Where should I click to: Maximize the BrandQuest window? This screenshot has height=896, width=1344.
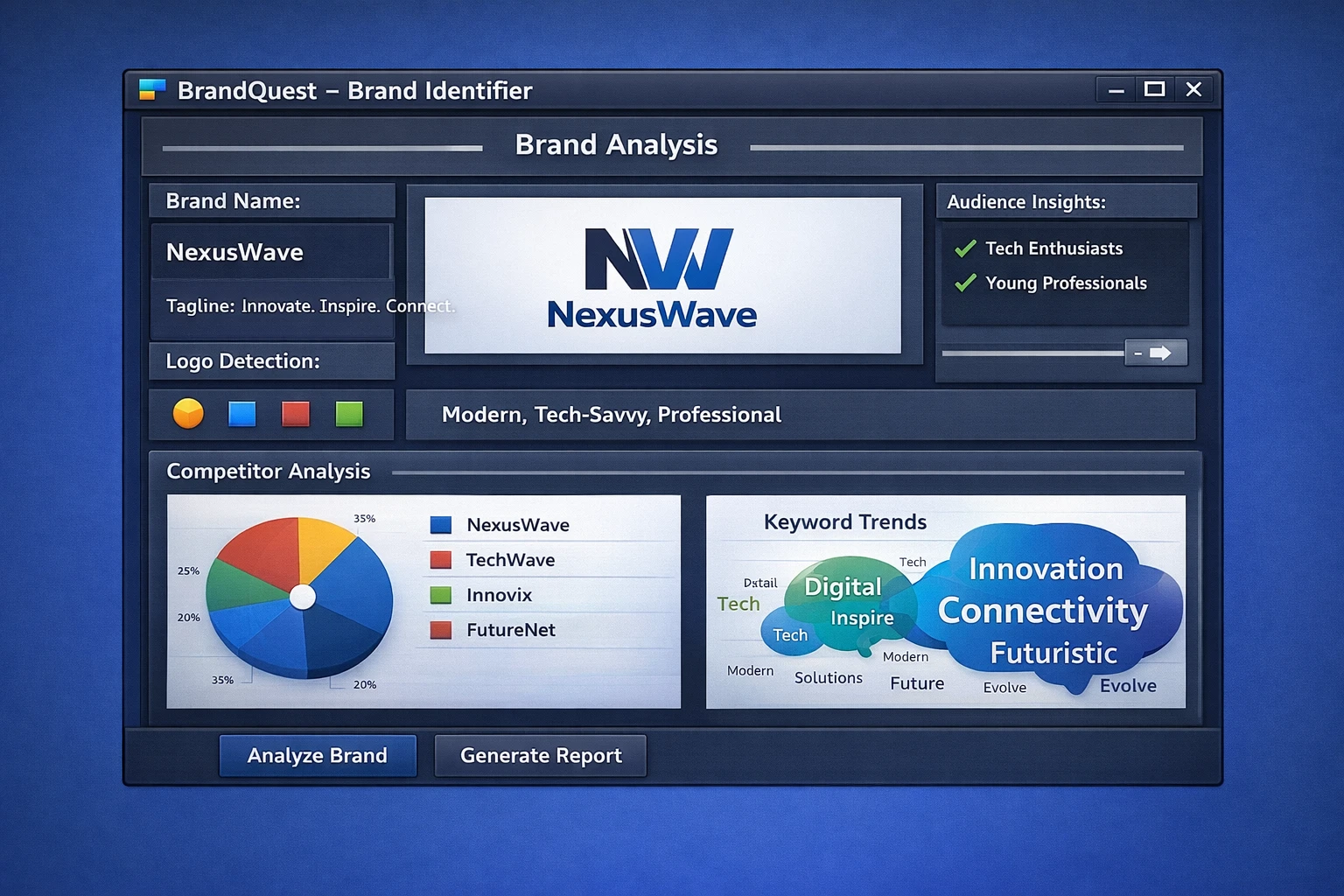point(1154,89)
